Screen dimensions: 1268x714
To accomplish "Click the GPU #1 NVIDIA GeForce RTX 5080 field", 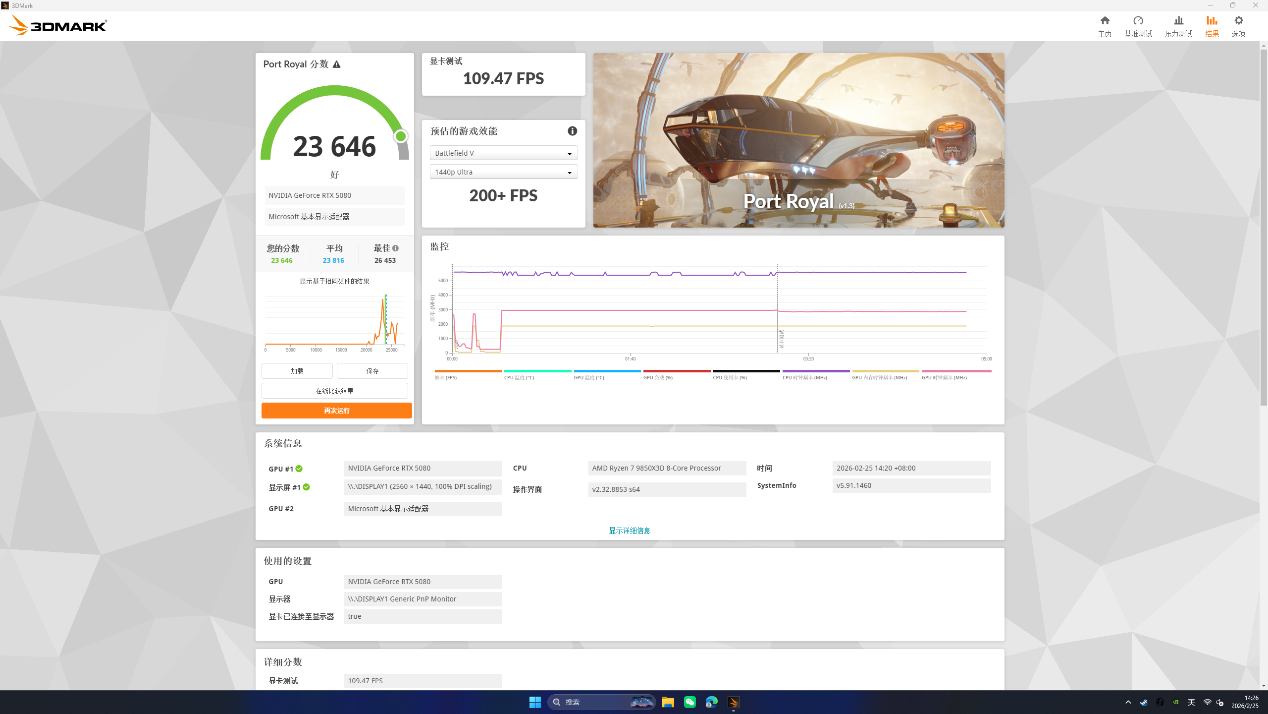I will pos(422,468).
